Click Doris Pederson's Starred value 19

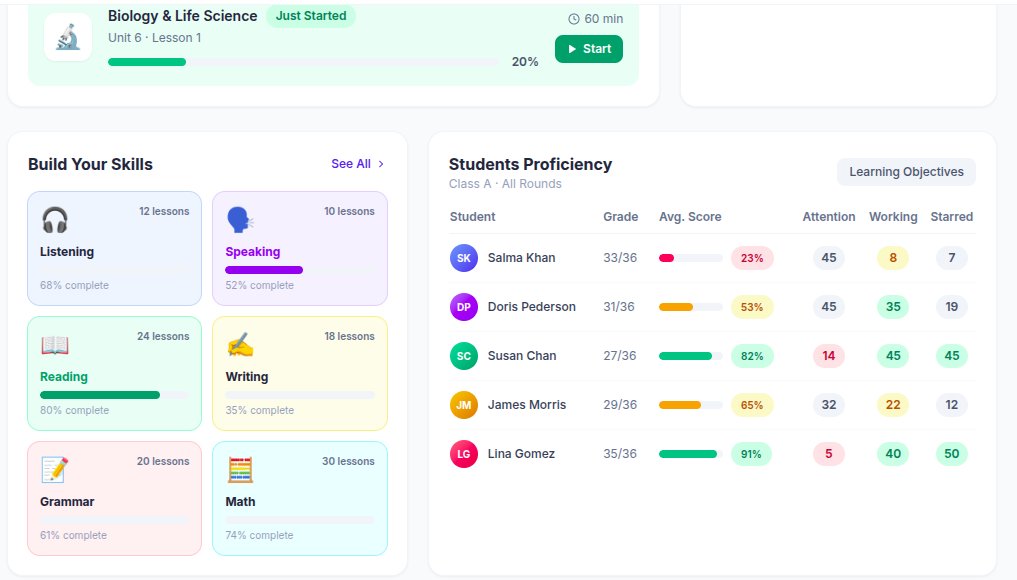coord(951,307)
